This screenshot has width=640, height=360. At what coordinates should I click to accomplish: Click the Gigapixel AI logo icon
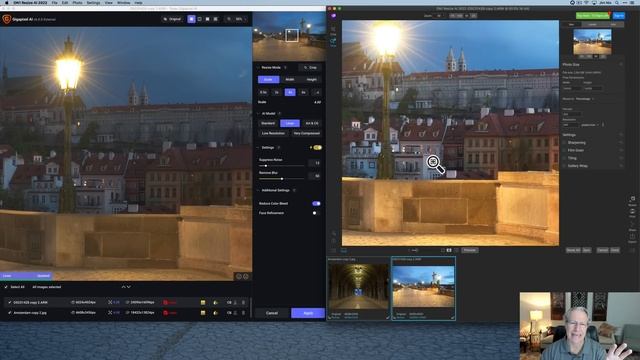[x=7, y=19]
